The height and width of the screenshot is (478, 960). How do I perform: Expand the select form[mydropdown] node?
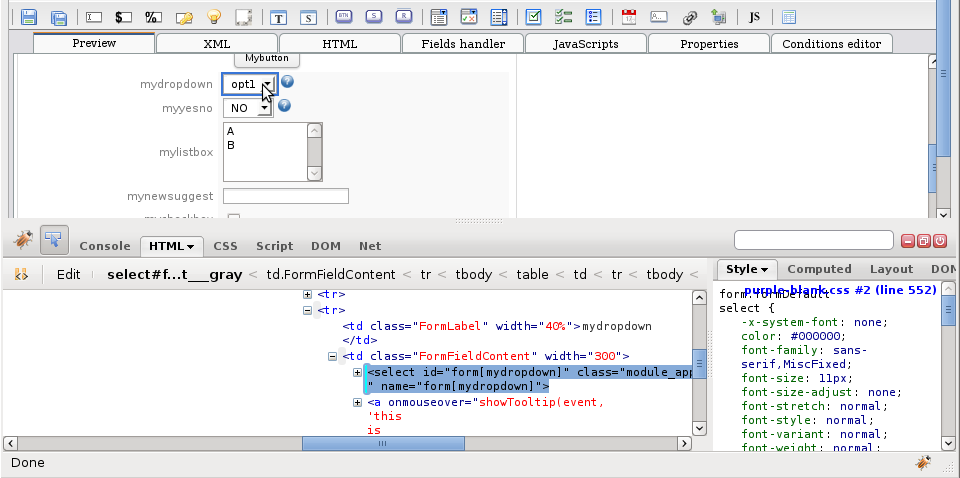coord(359,373)
